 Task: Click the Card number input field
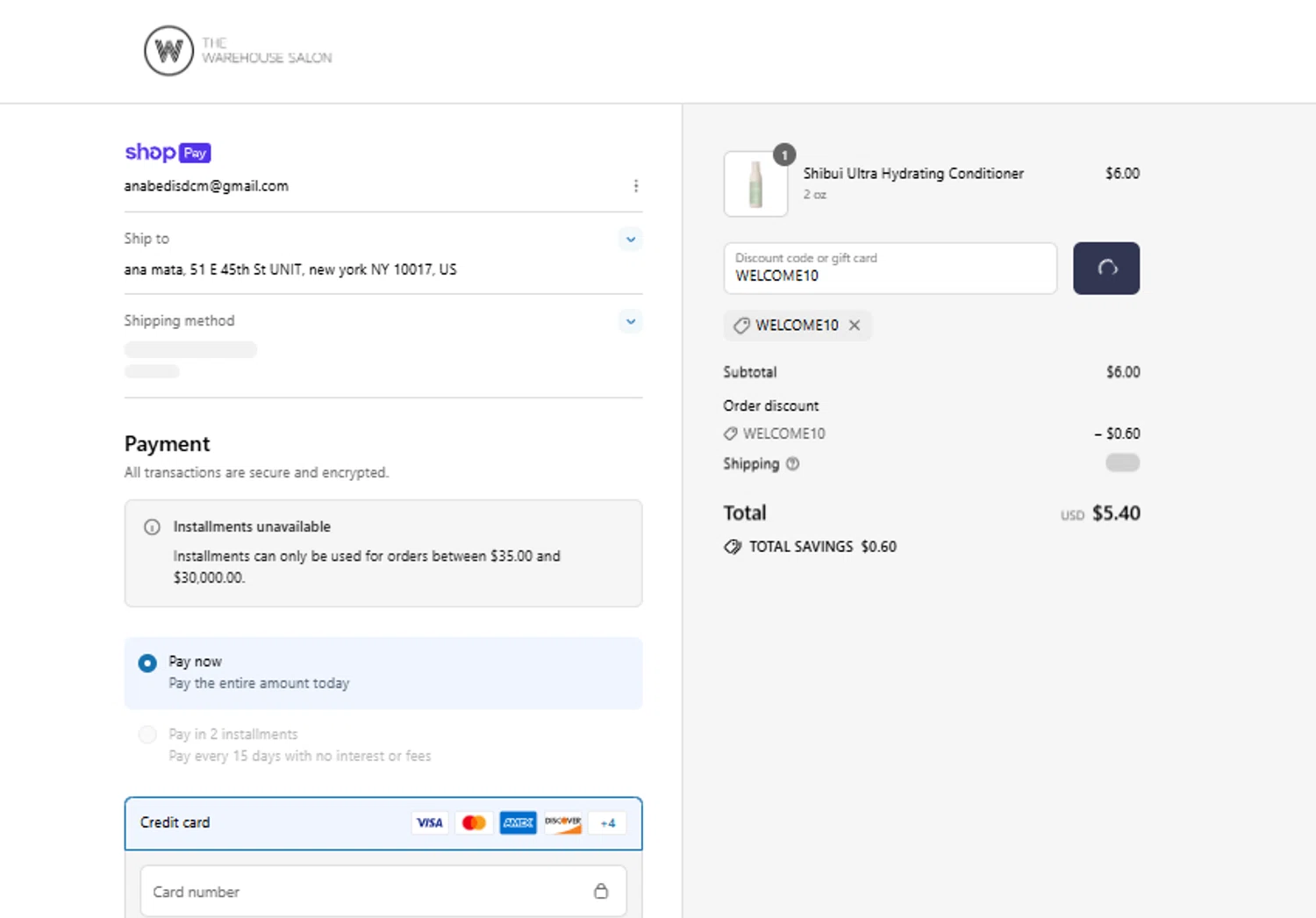383,892
